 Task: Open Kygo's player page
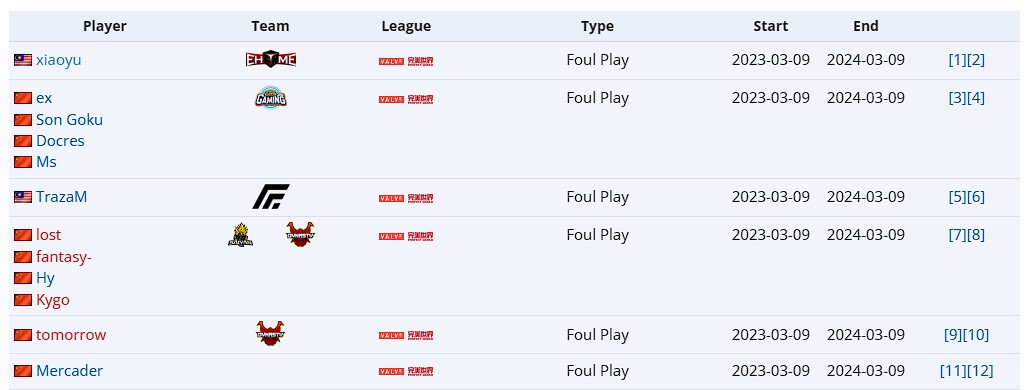52,300
